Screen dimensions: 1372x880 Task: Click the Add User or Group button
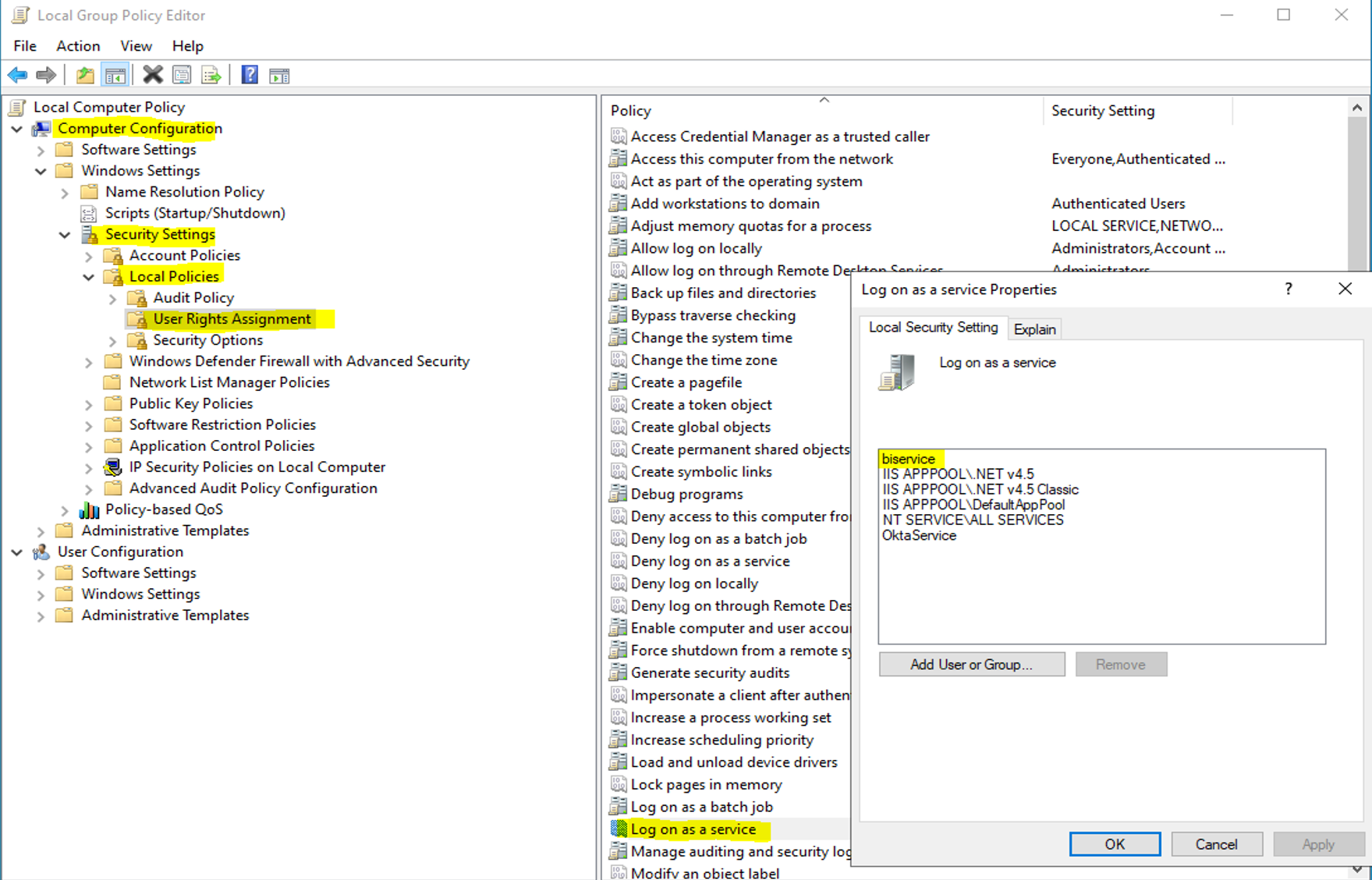pyautogui.click(x=971, y=665)
